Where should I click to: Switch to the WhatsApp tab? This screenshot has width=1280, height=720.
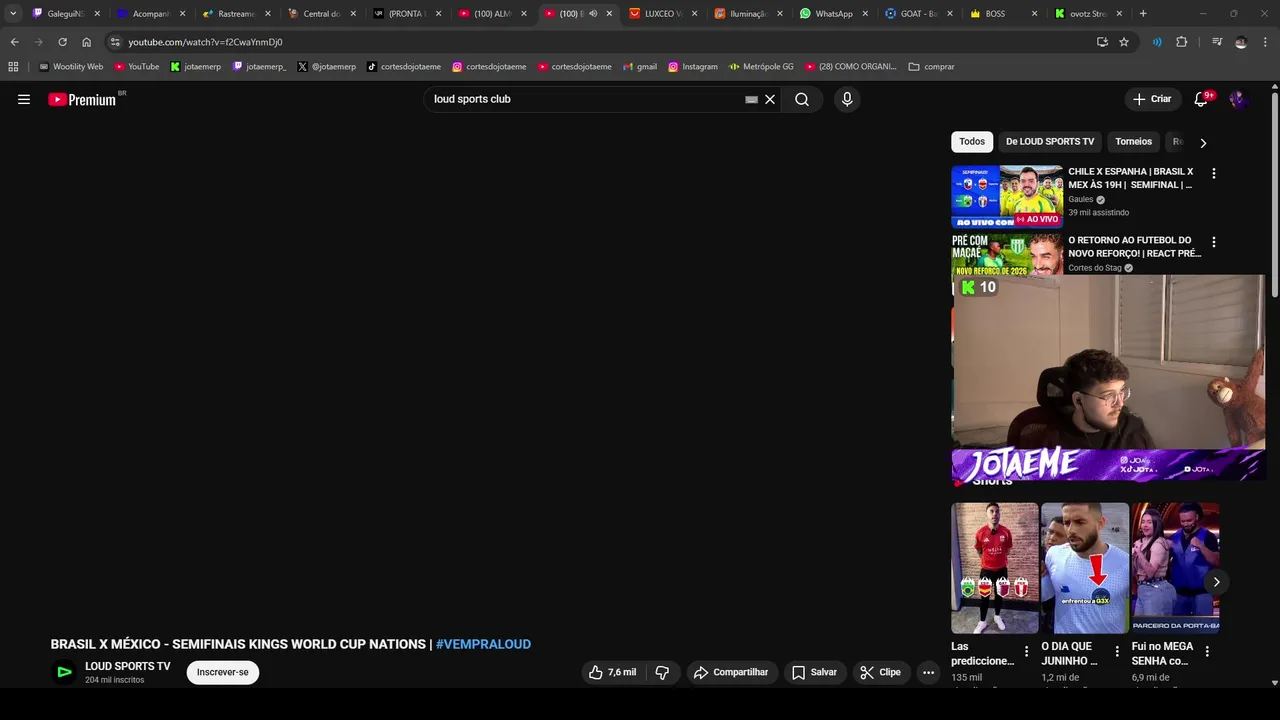(x=834, y=14)
